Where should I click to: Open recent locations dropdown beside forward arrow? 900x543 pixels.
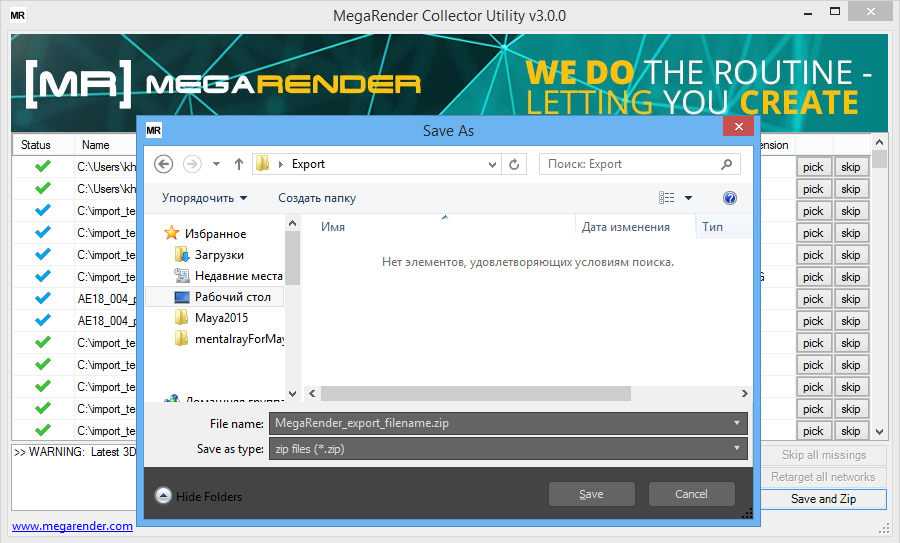tap(216, 164)
